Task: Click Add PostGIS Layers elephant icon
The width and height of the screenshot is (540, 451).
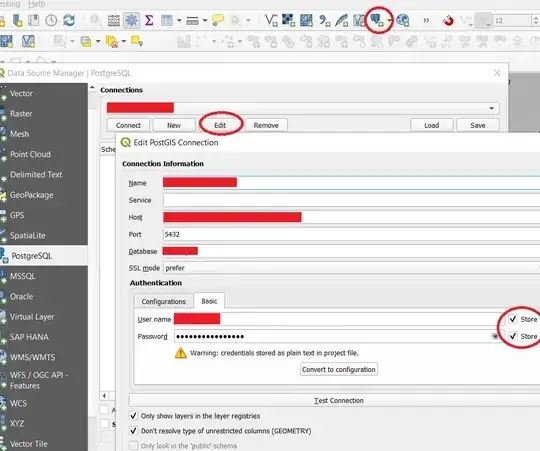Action: 377,20
